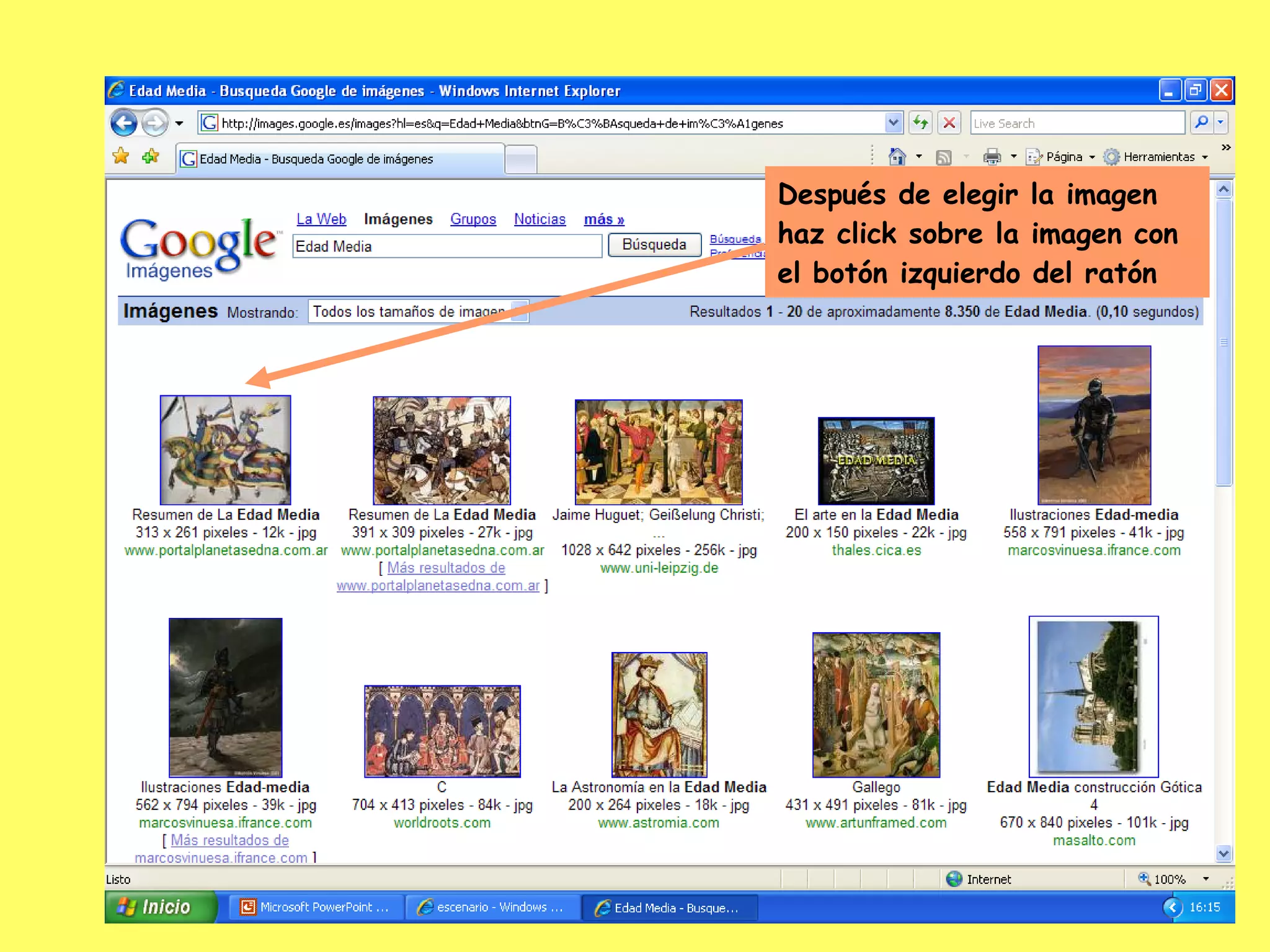Switch to escenario - Windows taskbar item
Viewport: 1270px width, 952px height.
pos(493,907)
